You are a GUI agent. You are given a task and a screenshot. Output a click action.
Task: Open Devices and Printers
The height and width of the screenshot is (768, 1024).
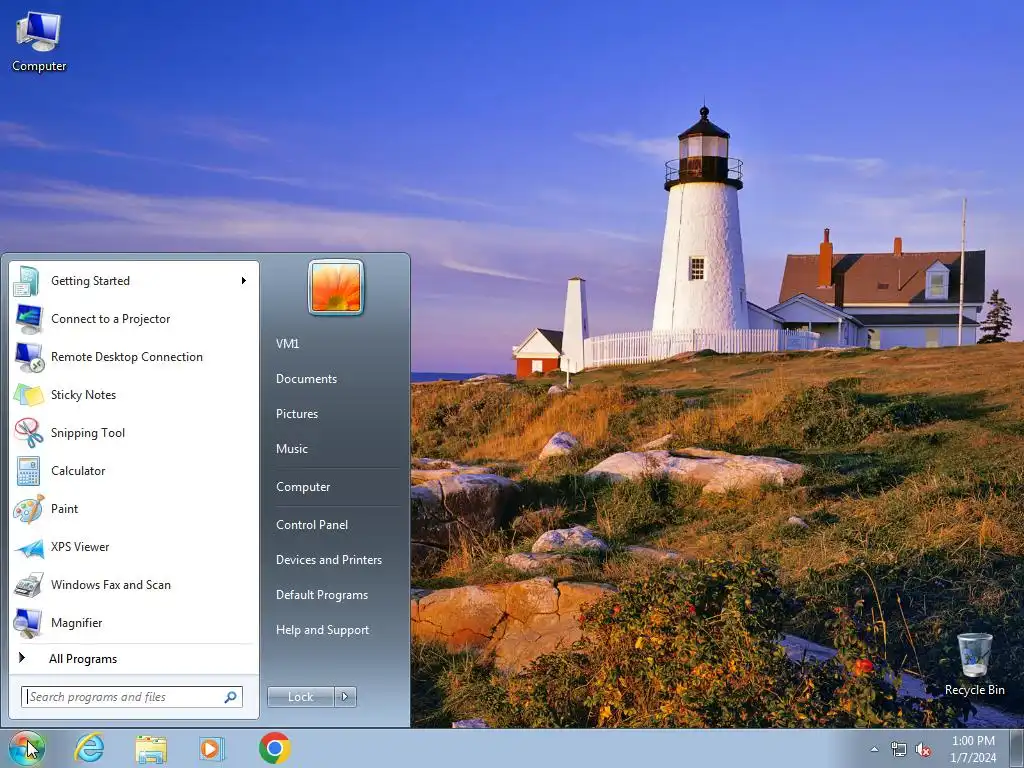pyautogui.click(x=328, y=560)
